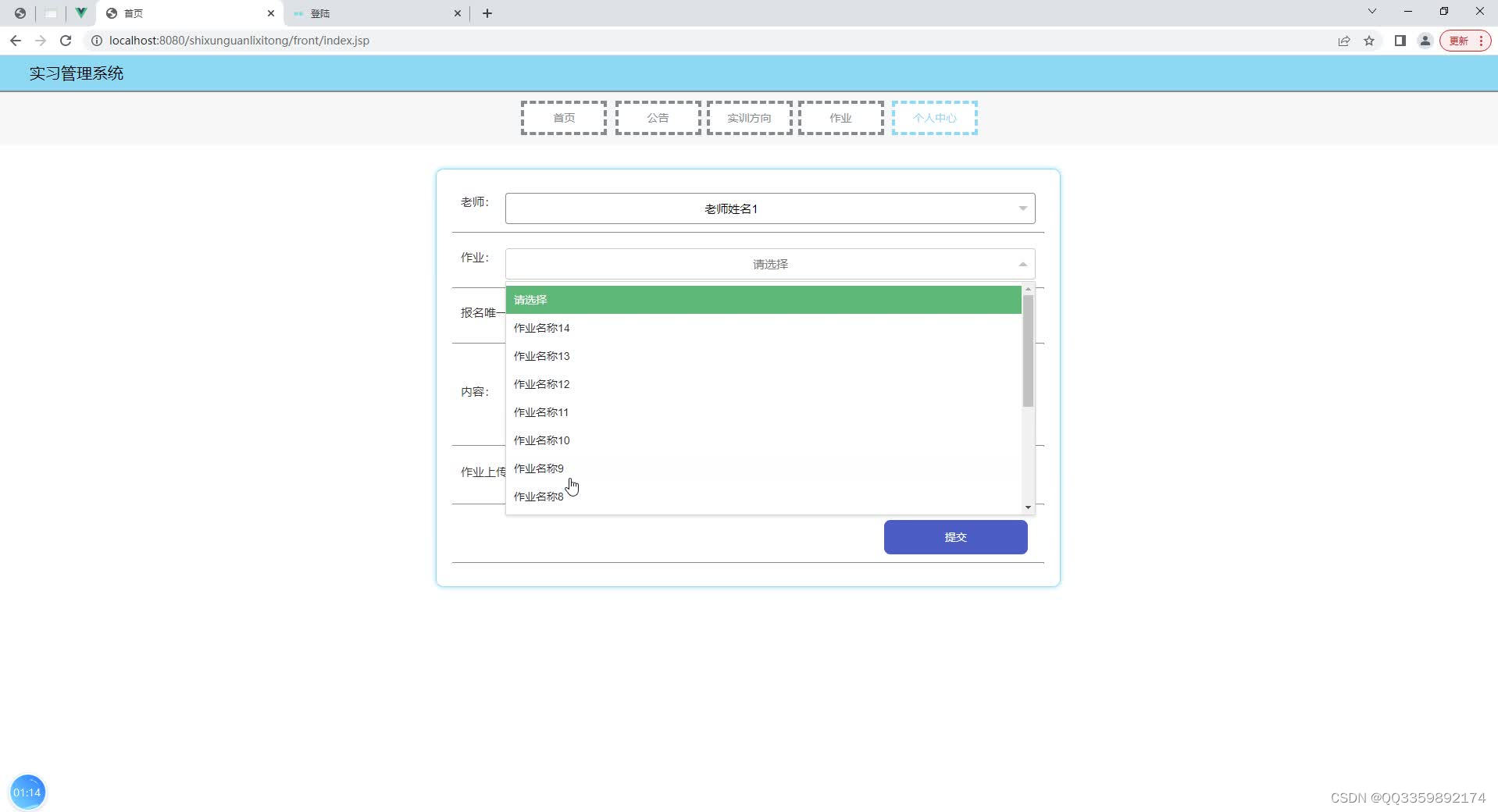Choose 作业名称8 from the list
This screenshot has width=1498, height=812.
tap(764, 497)
